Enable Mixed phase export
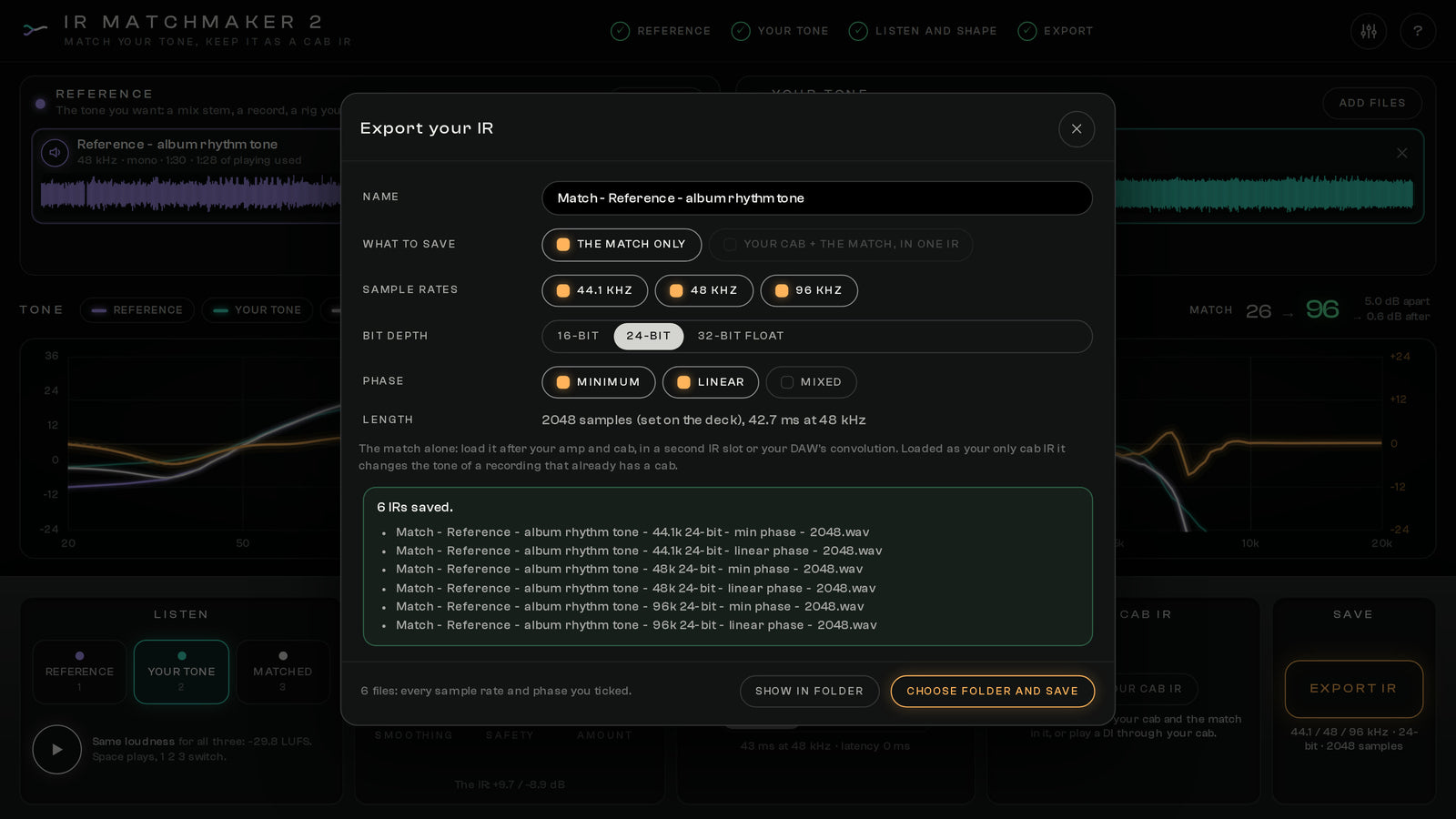The height and width of the screenshot is (819, 1456). click(812, 382)
